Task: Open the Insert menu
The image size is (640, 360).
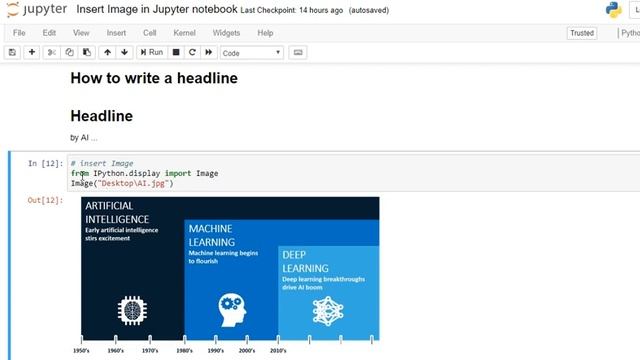Action: [116, 33]
